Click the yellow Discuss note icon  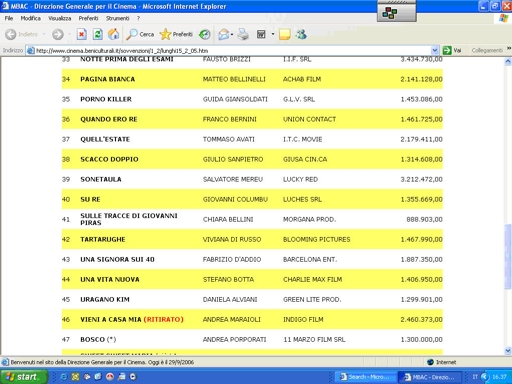(285, 34)
